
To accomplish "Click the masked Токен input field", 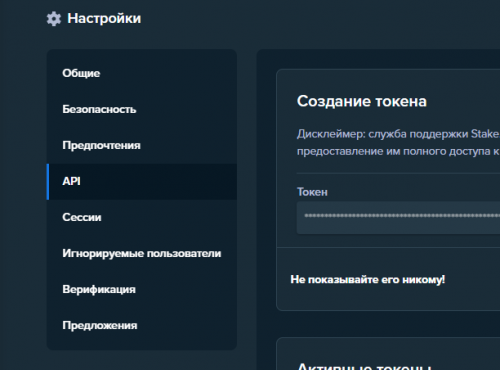I will (398, 217).
